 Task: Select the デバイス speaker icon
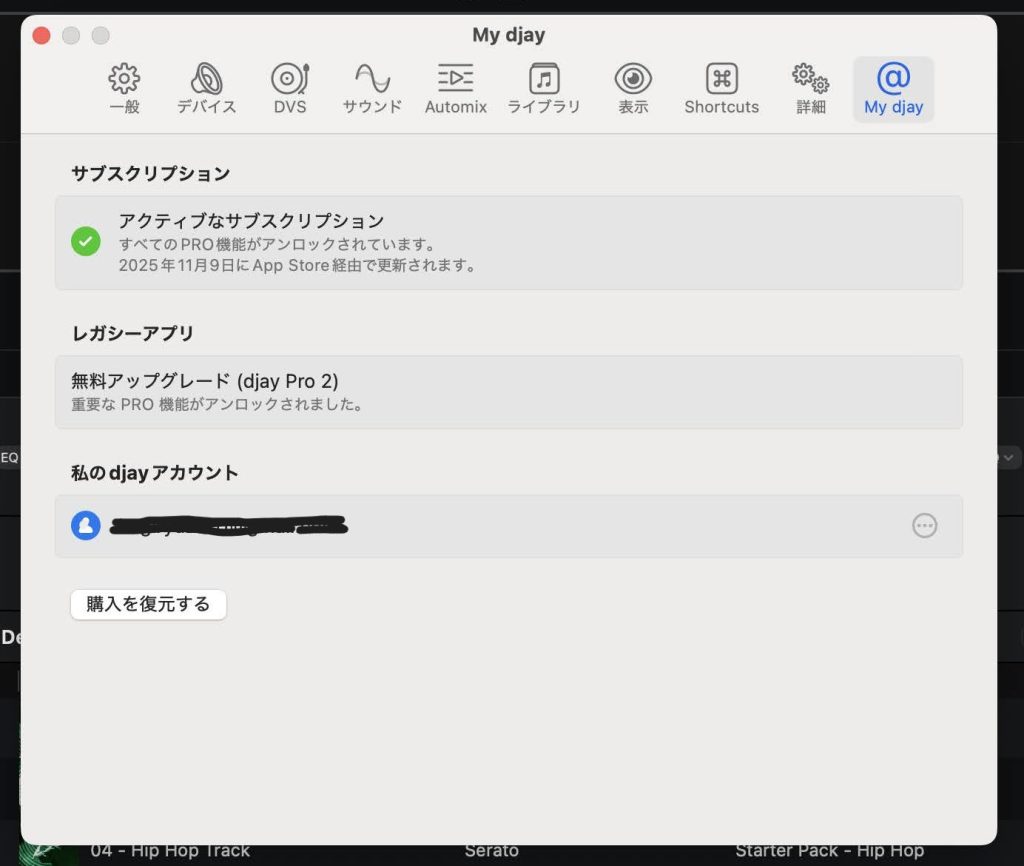(x=207, y=89)
